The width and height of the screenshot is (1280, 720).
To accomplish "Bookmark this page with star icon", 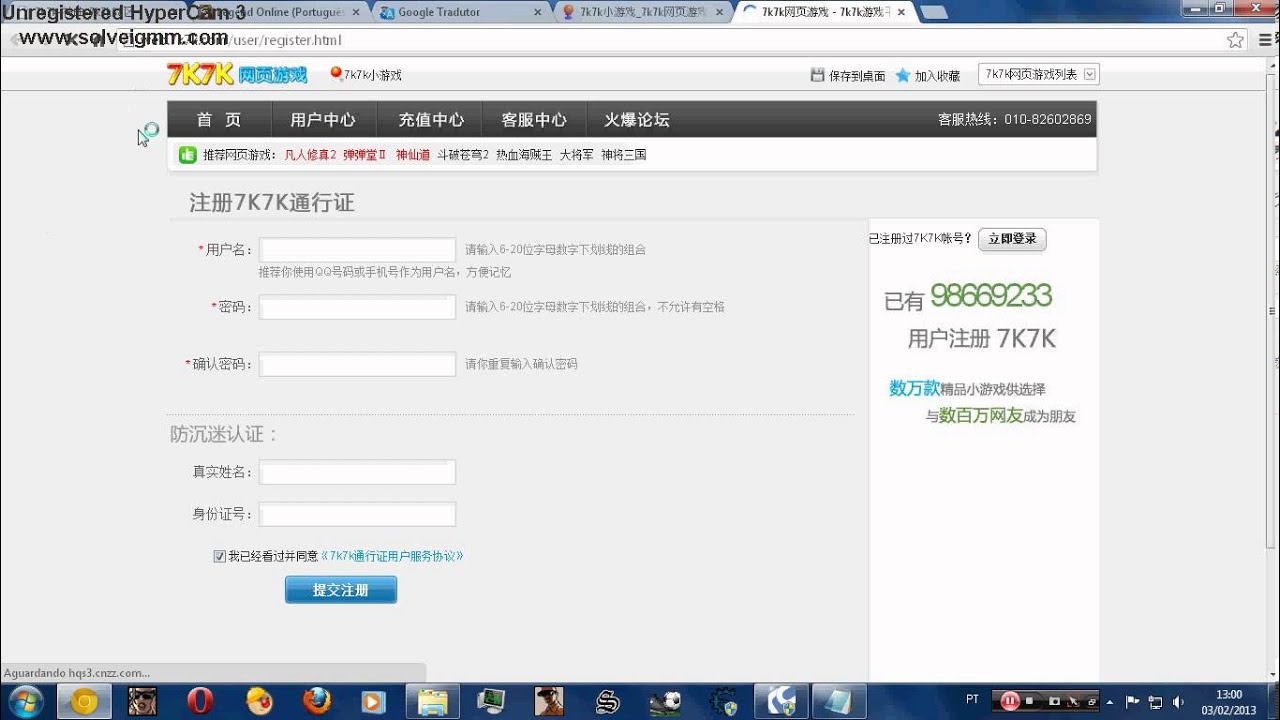I will point(1235,40).
